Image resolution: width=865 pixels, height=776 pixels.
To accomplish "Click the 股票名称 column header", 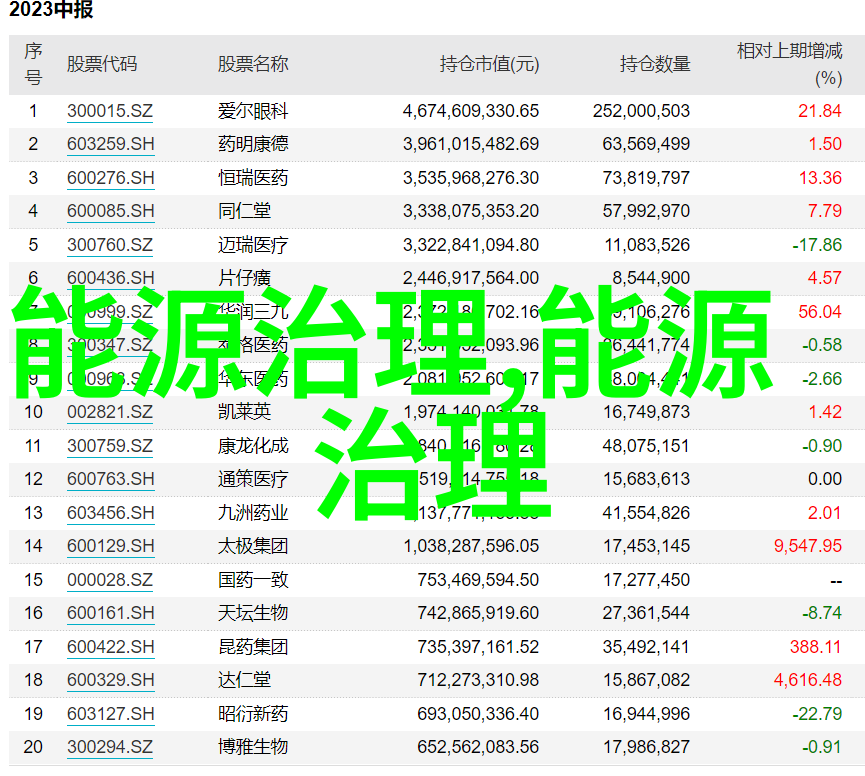I will coord(253,65).
